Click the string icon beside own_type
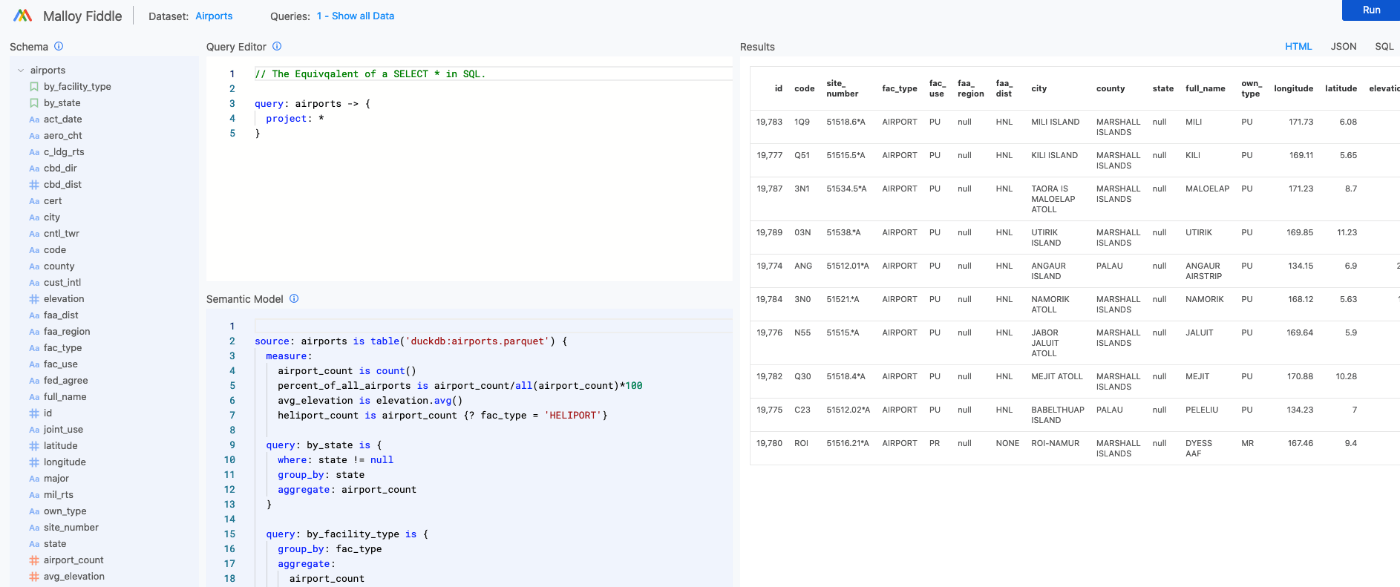Image resolution: width=1400 pixels, height=587 pixels. point(34,511)
